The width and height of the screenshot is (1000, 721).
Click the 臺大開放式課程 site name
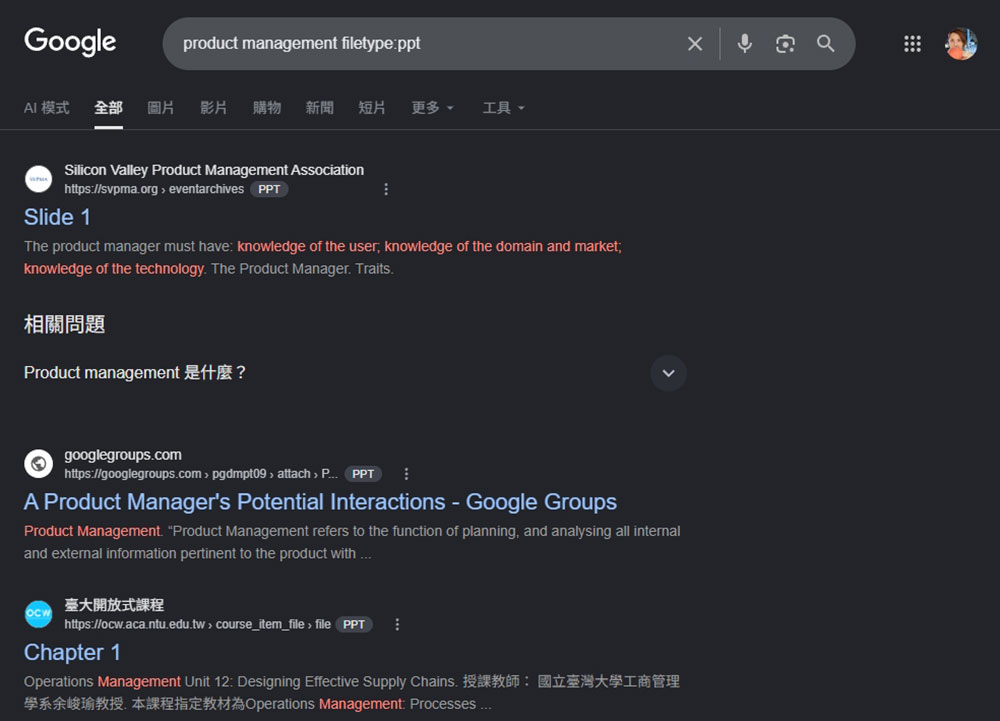(x=114, y=605)
